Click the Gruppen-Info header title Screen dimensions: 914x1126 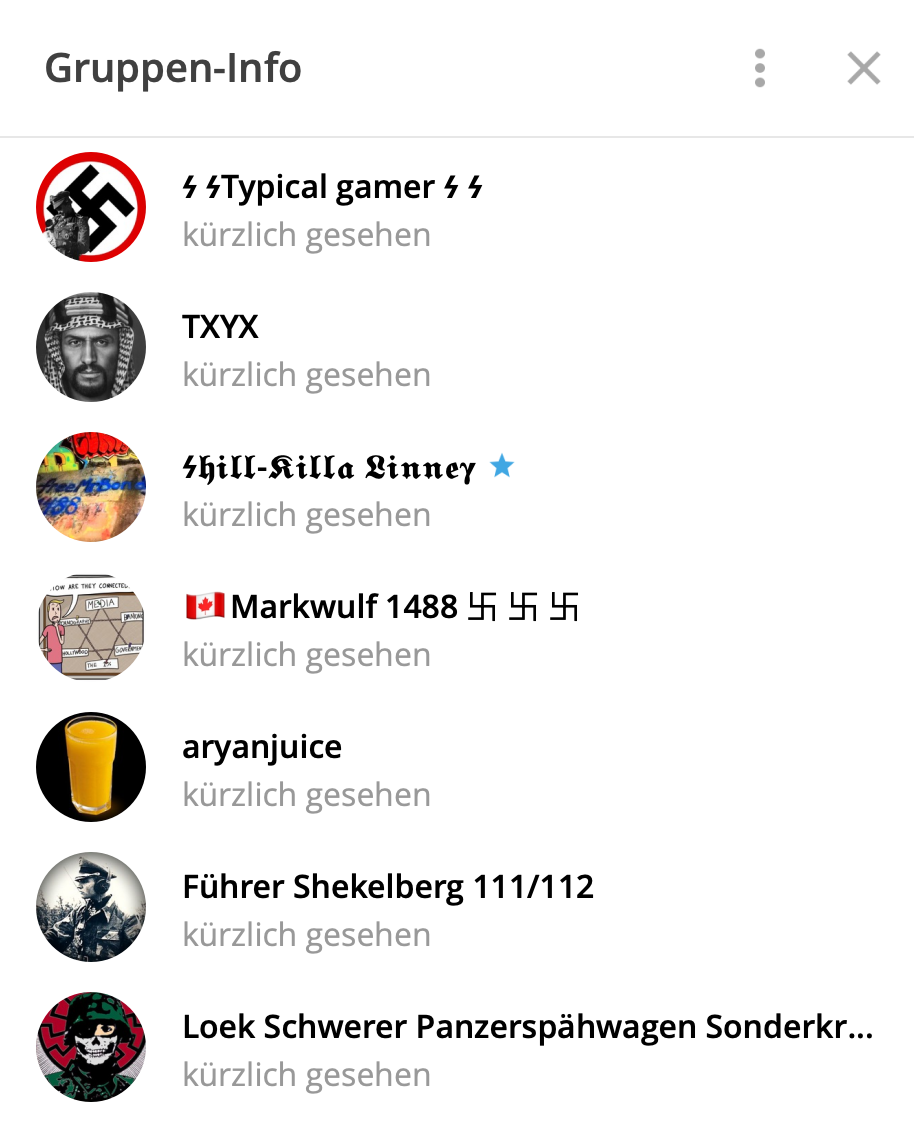click(173, 69)
